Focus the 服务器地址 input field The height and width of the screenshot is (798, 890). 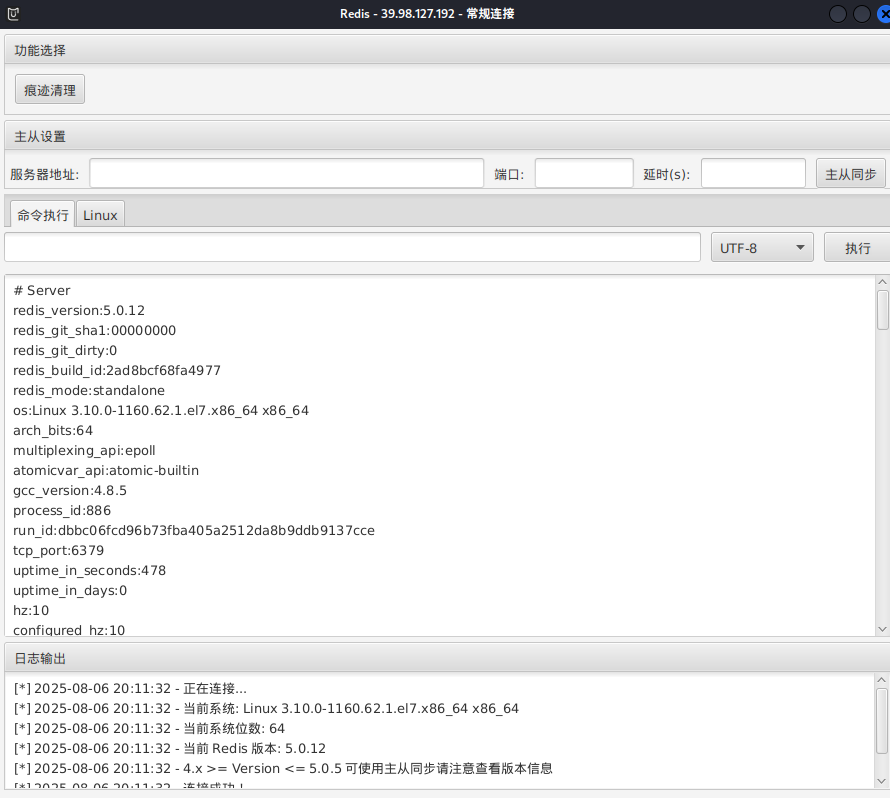pos(287,173)
